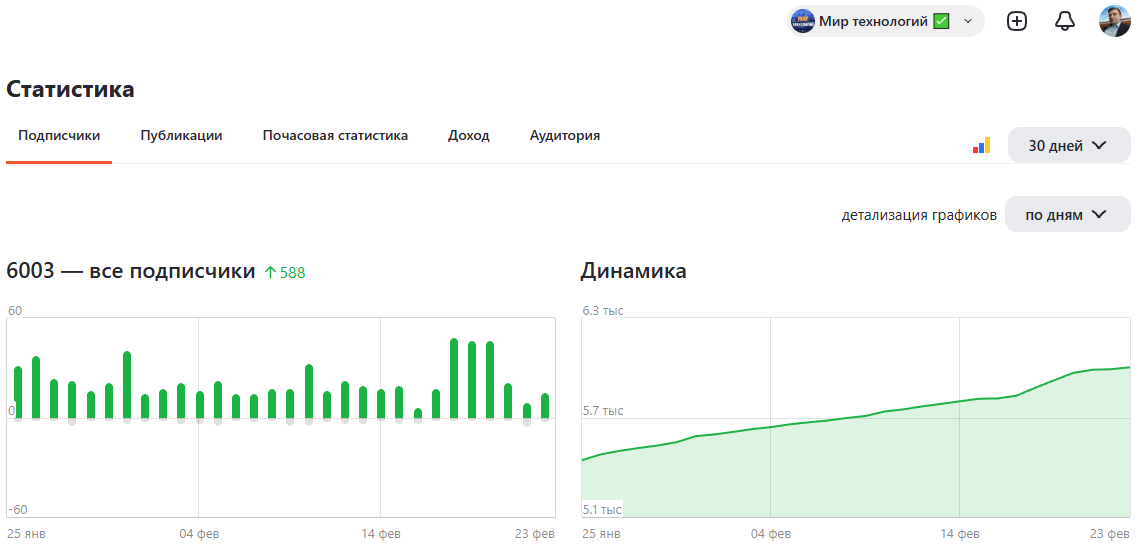
Task: Click 14 фев label under subscribers bar chart
Action: pos(381,534)
